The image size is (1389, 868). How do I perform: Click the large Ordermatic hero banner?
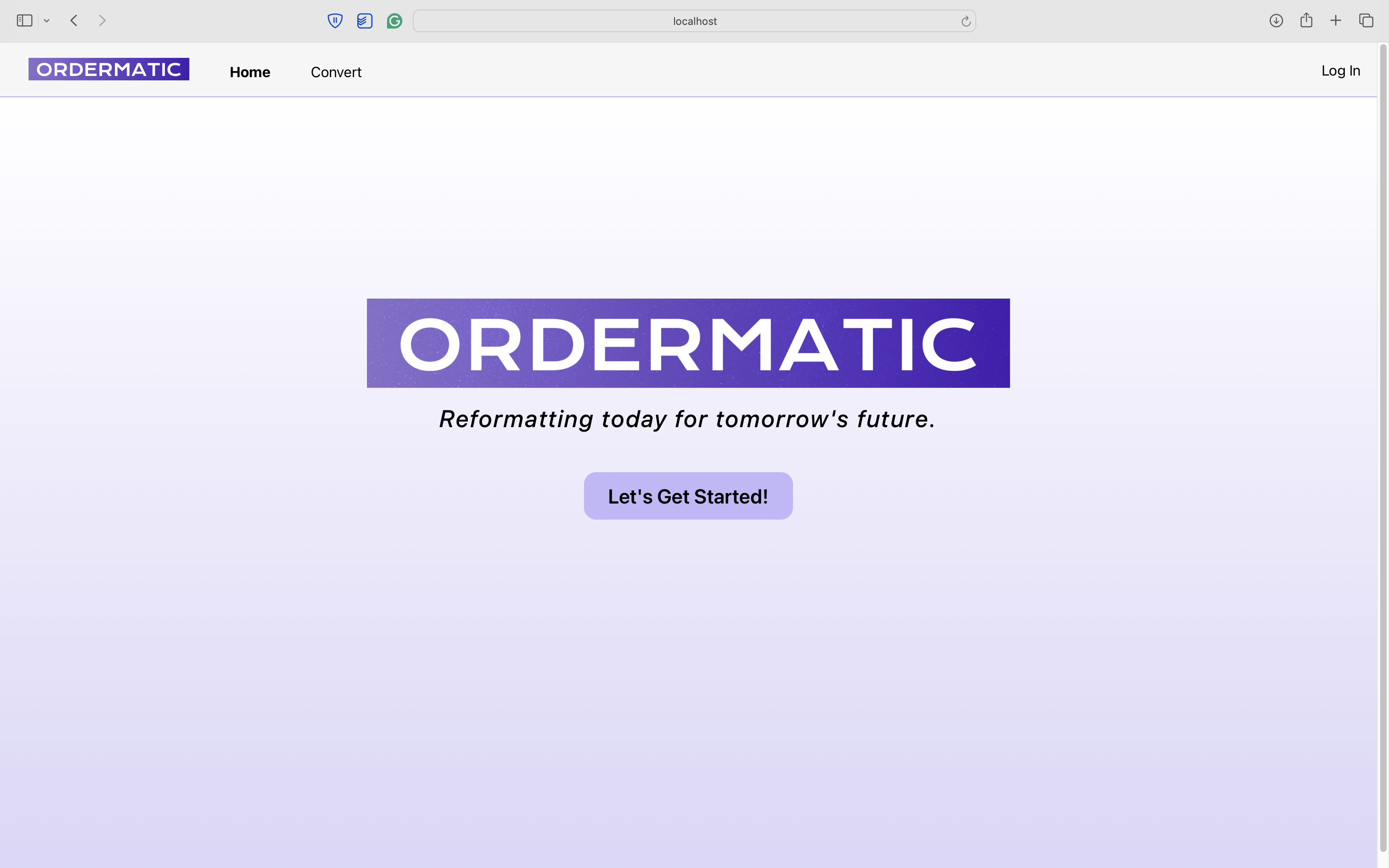pos(688,343)
